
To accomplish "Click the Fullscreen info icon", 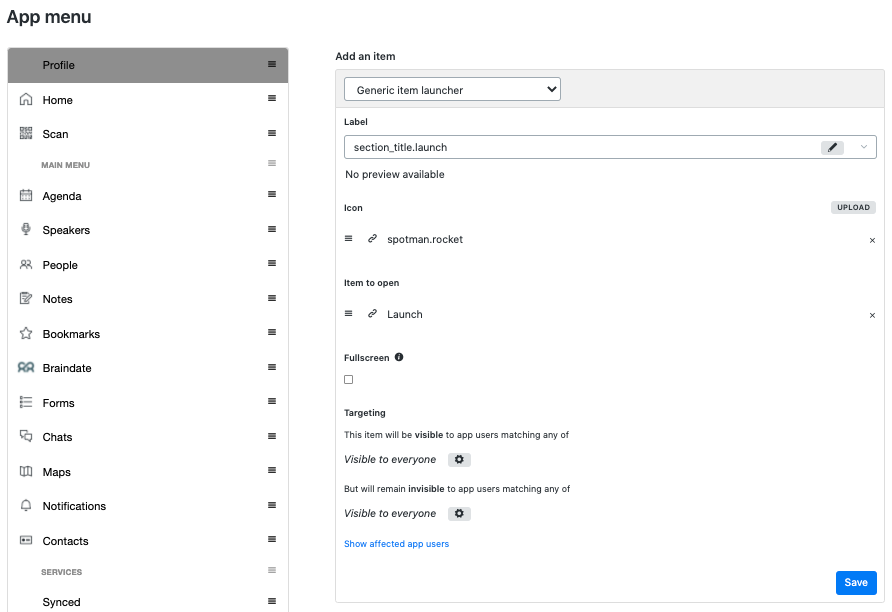I will pos(399,357).
